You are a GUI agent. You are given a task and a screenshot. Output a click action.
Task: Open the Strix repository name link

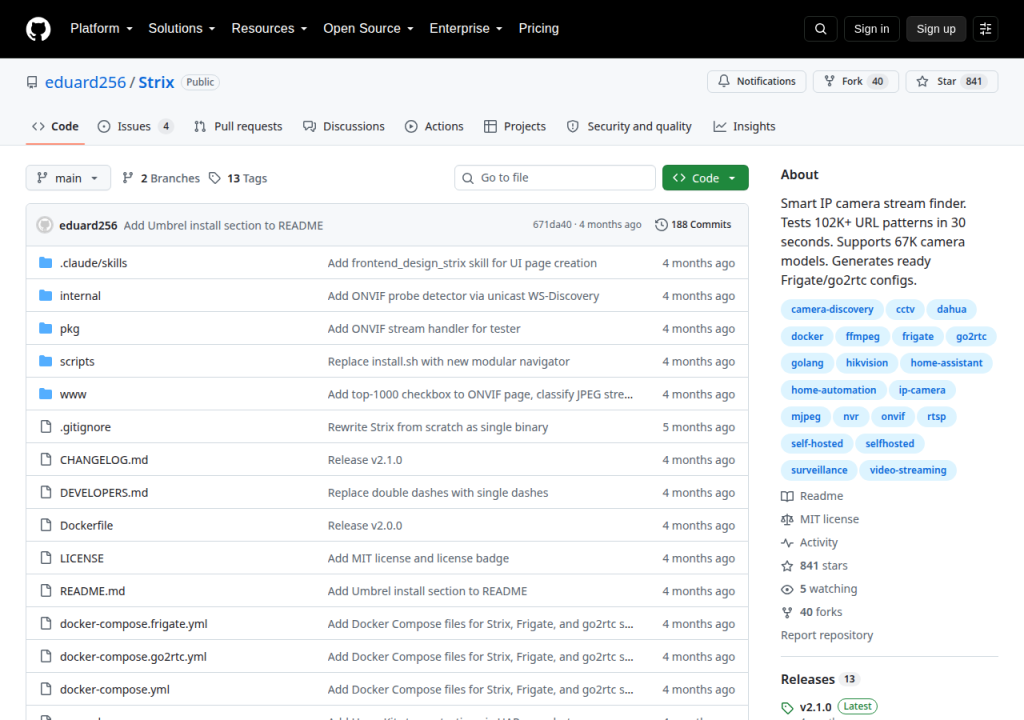pos(156,82)
